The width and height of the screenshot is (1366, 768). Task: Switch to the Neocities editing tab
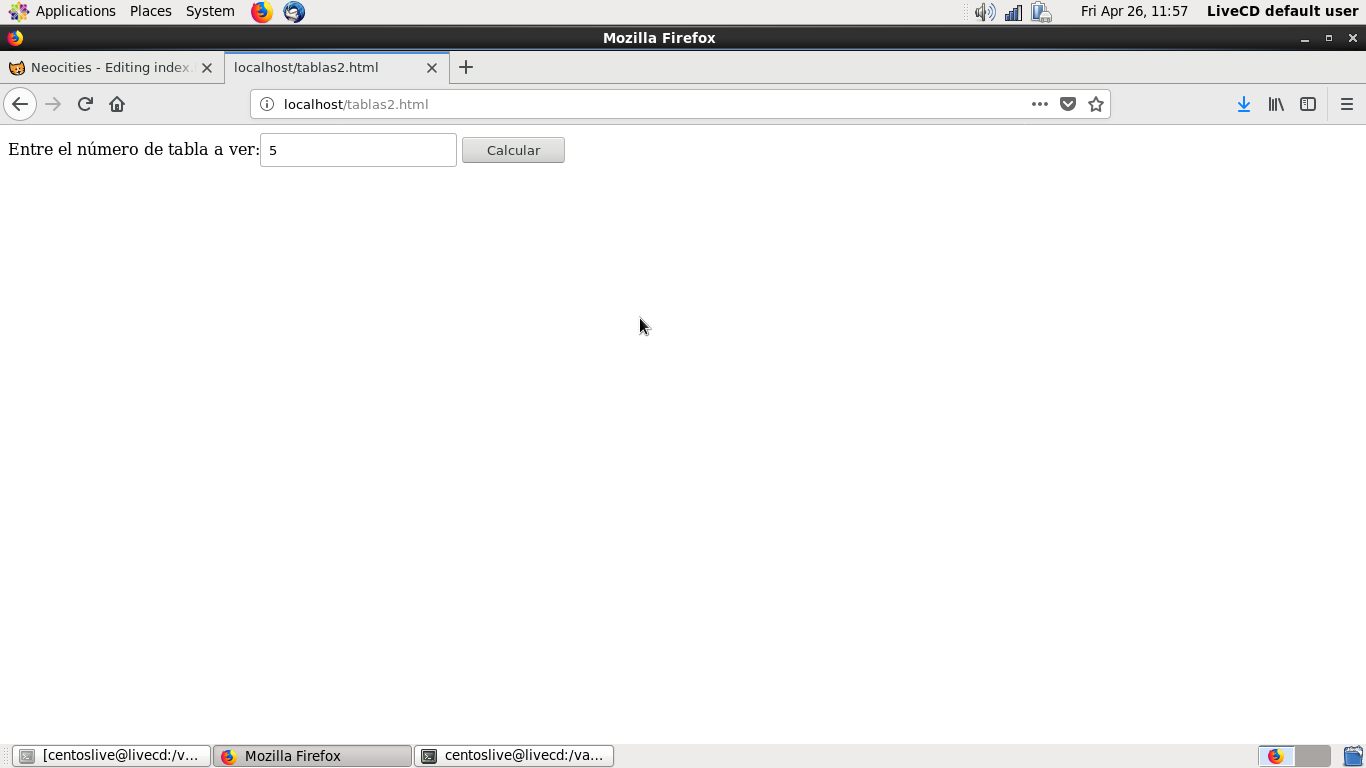(110, 68)
